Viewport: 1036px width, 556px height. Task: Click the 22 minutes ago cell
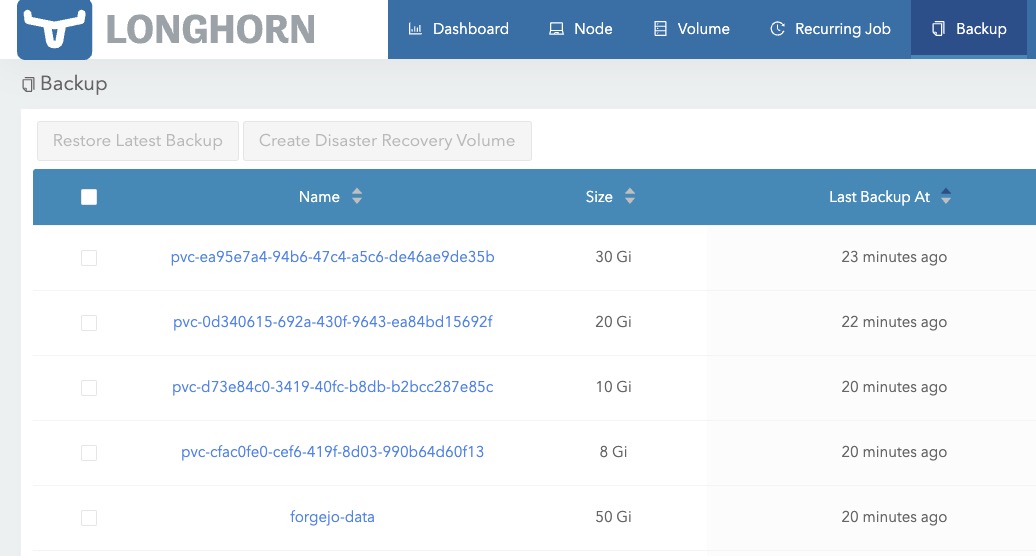click(894, 322)
